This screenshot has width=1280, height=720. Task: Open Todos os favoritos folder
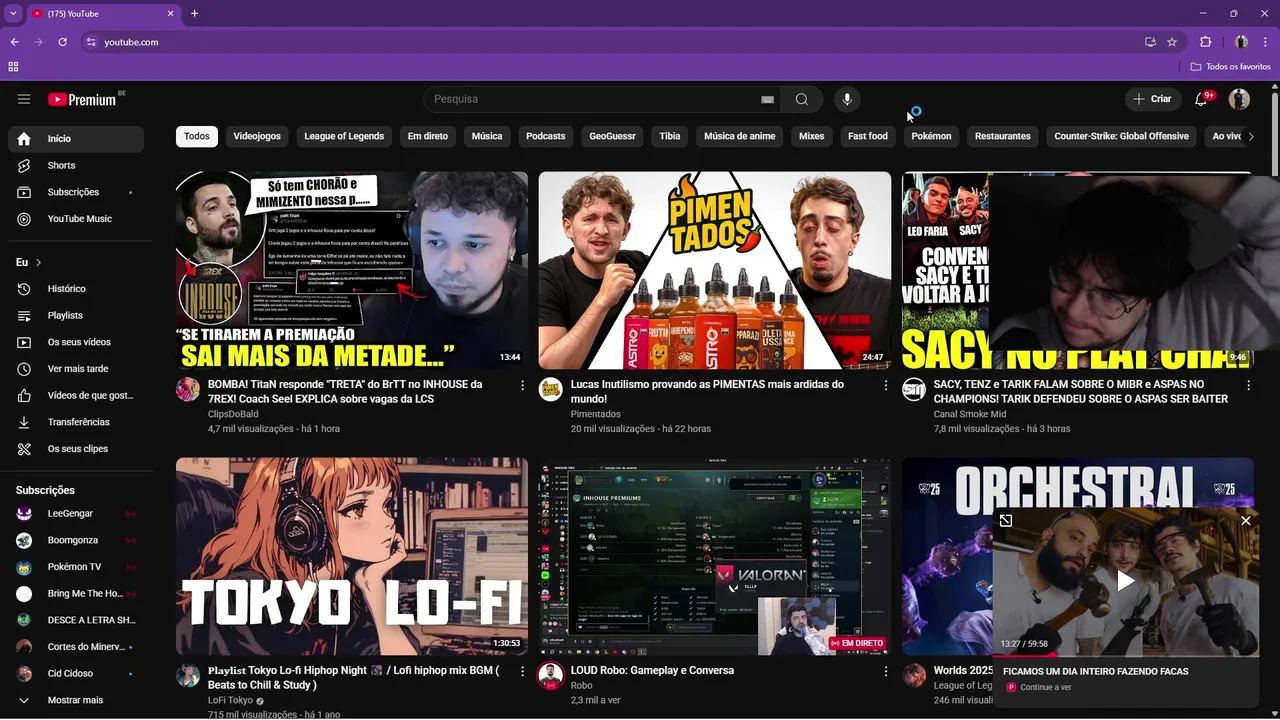[x=1231, y=66]
